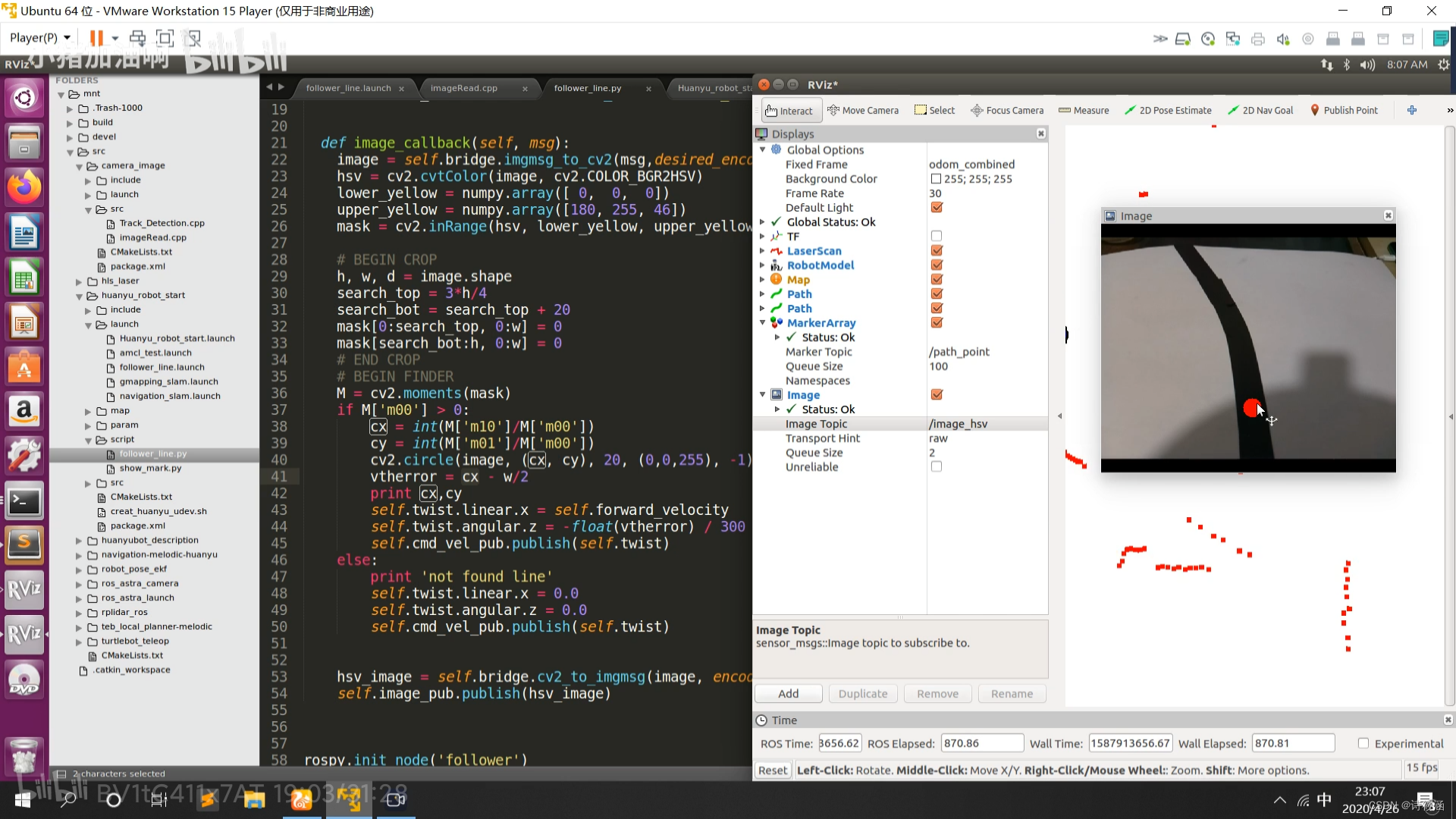This screenshot has width=1456, height=819.
Task: Enable the TF display checkbox
Action: click(937, 237)
